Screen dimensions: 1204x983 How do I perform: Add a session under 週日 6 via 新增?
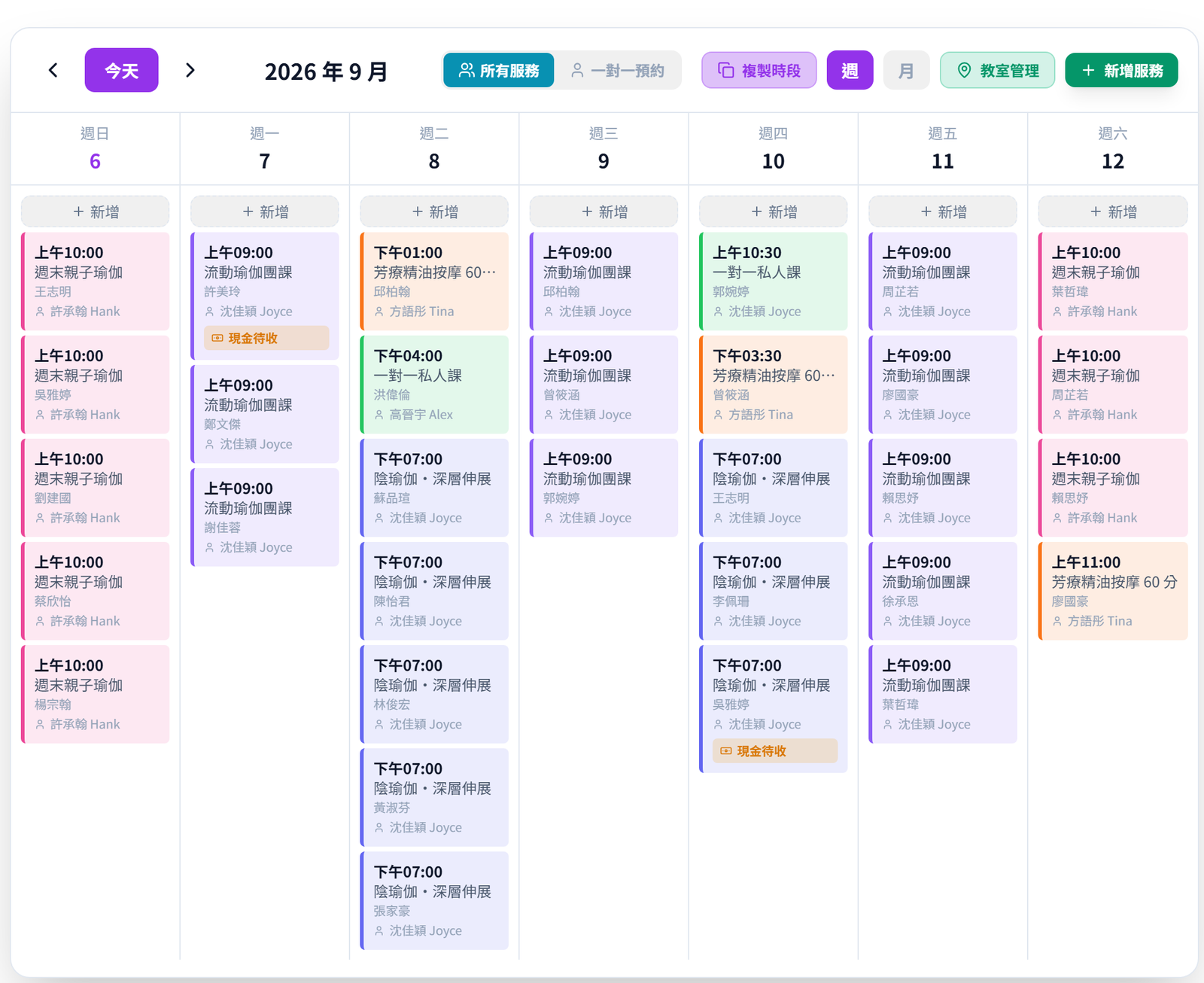96,212
